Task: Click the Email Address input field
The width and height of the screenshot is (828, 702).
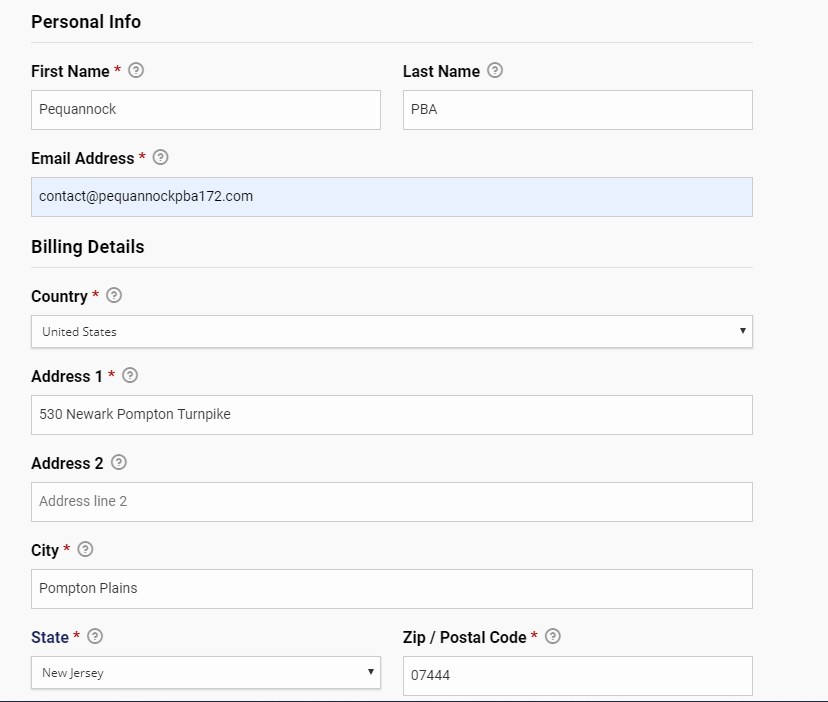Action: coord(391,197)
